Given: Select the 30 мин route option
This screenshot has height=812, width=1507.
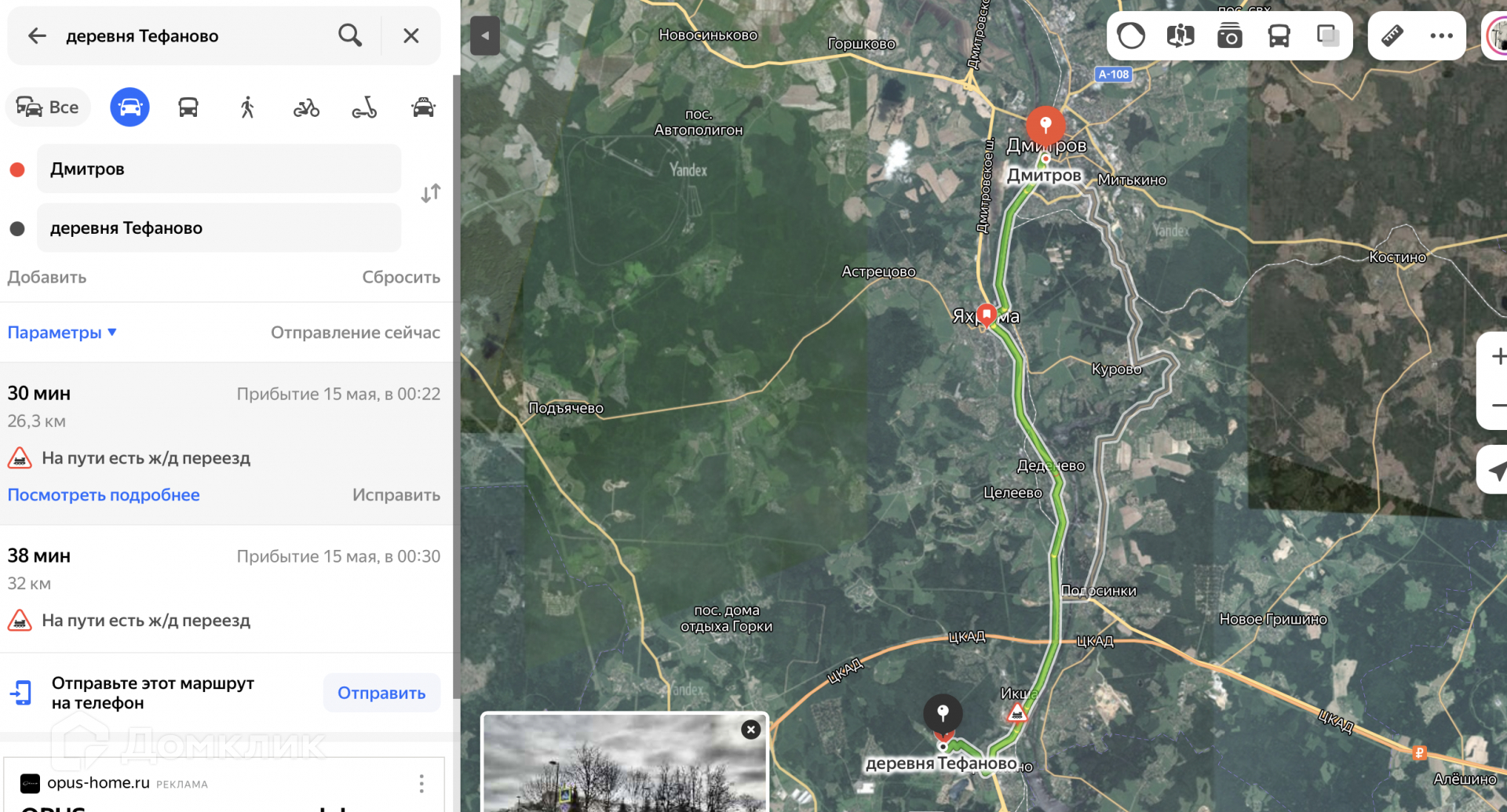Looking at the screenshot, I should 225,443.
